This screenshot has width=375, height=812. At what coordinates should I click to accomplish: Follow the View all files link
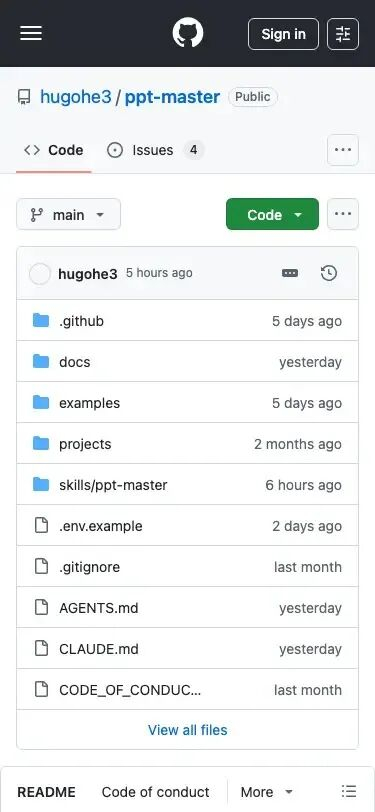(x=188, y=730)
